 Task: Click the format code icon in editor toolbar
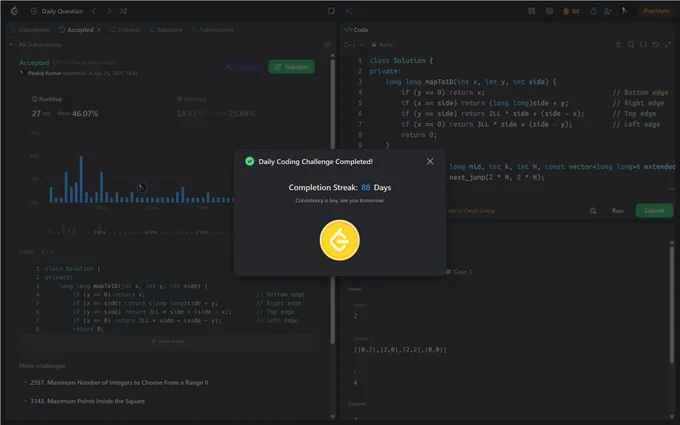(x=619, y=45)
